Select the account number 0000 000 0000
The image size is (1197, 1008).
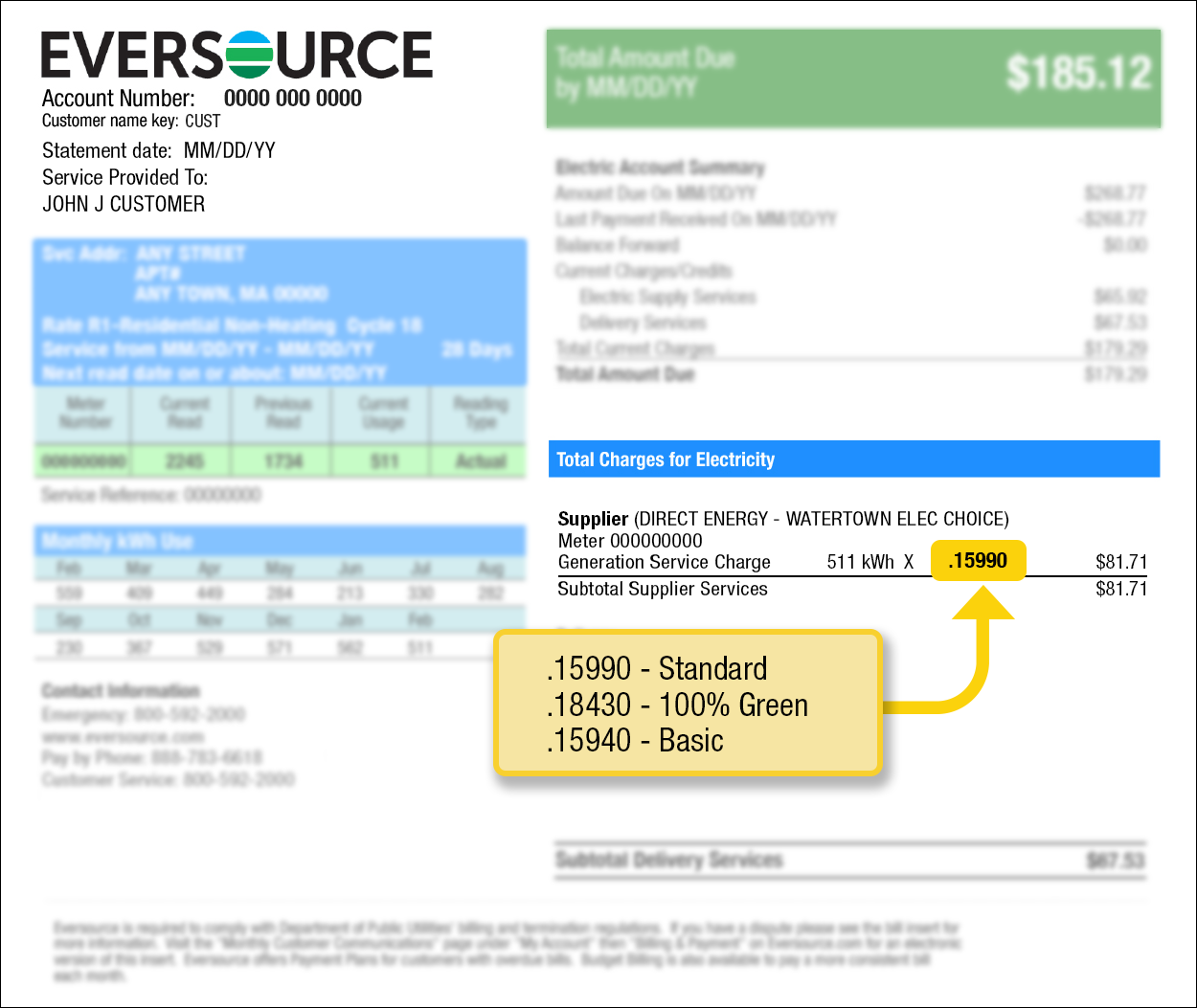click(x=293, y=99)
